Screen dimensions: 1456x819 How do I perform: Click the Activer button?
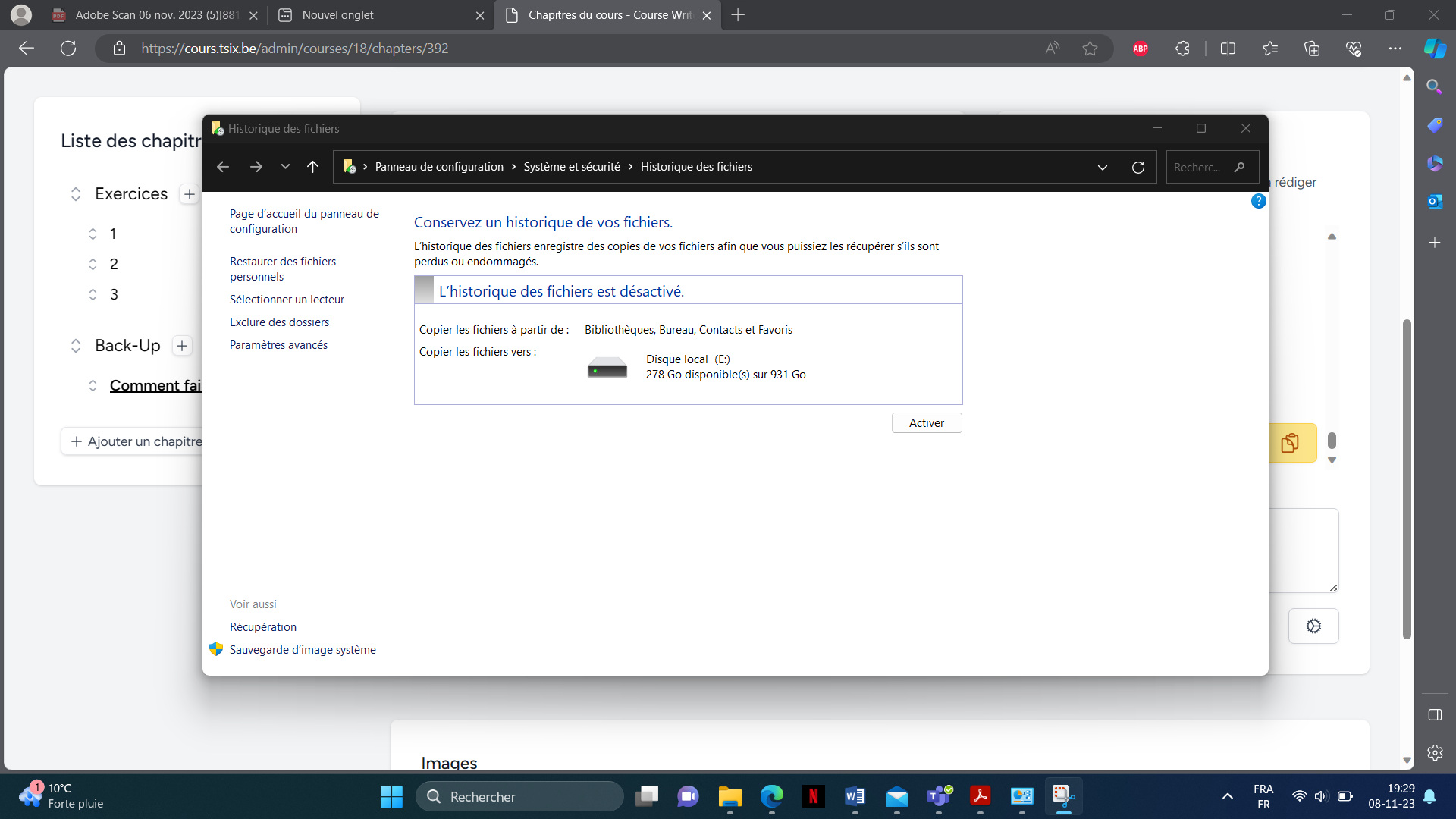(927, 423)
